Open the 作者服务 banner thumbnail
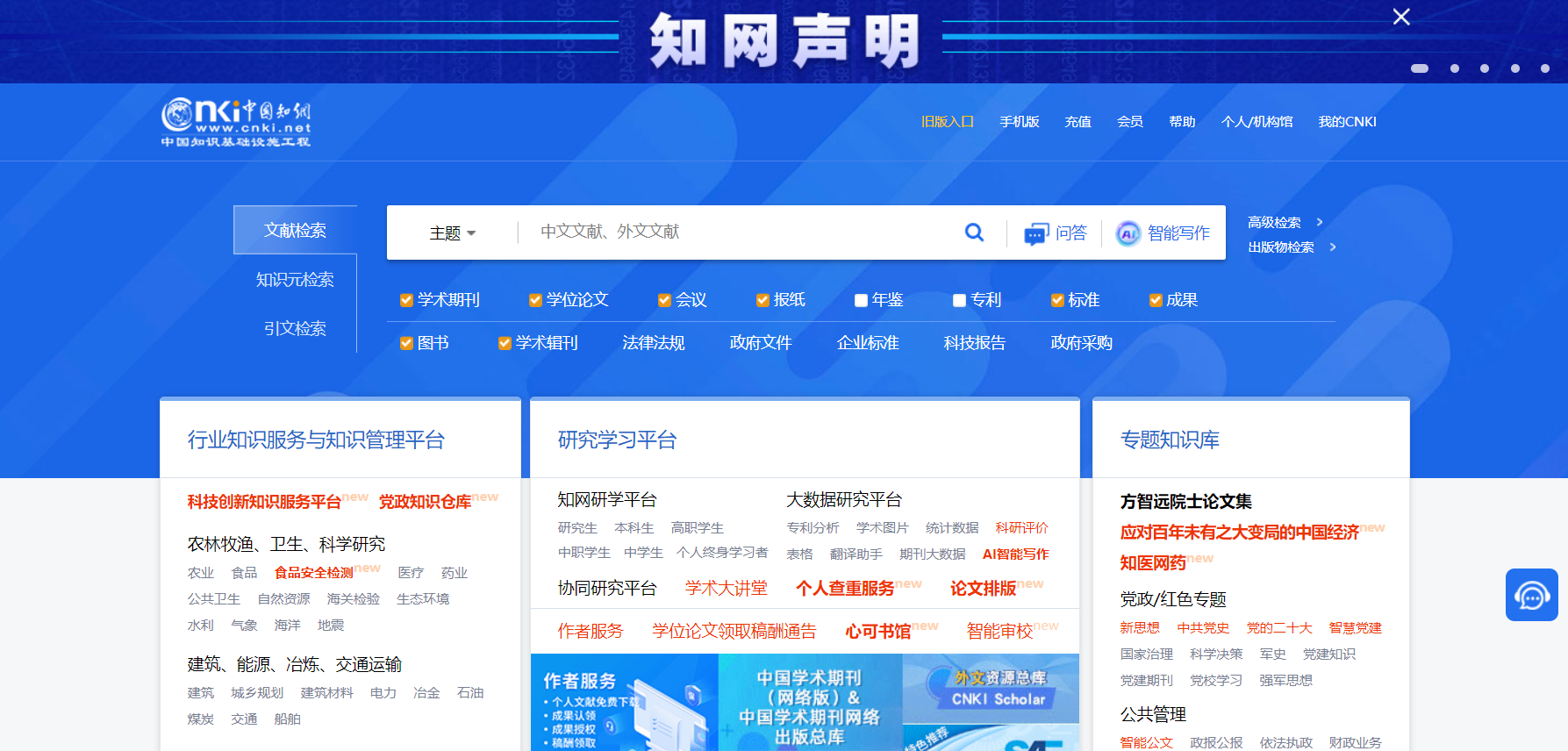Image resolution: width=1568 pixels, height=751 pixels. [625, 703]
